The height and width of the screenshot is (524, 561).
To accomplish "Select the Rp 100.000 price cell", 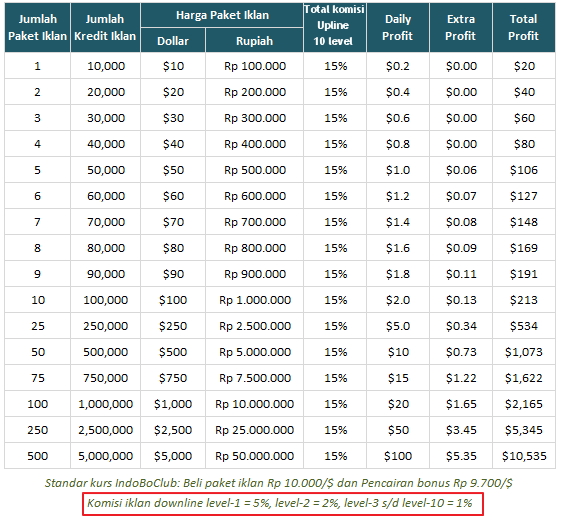I will pos(254,66).
